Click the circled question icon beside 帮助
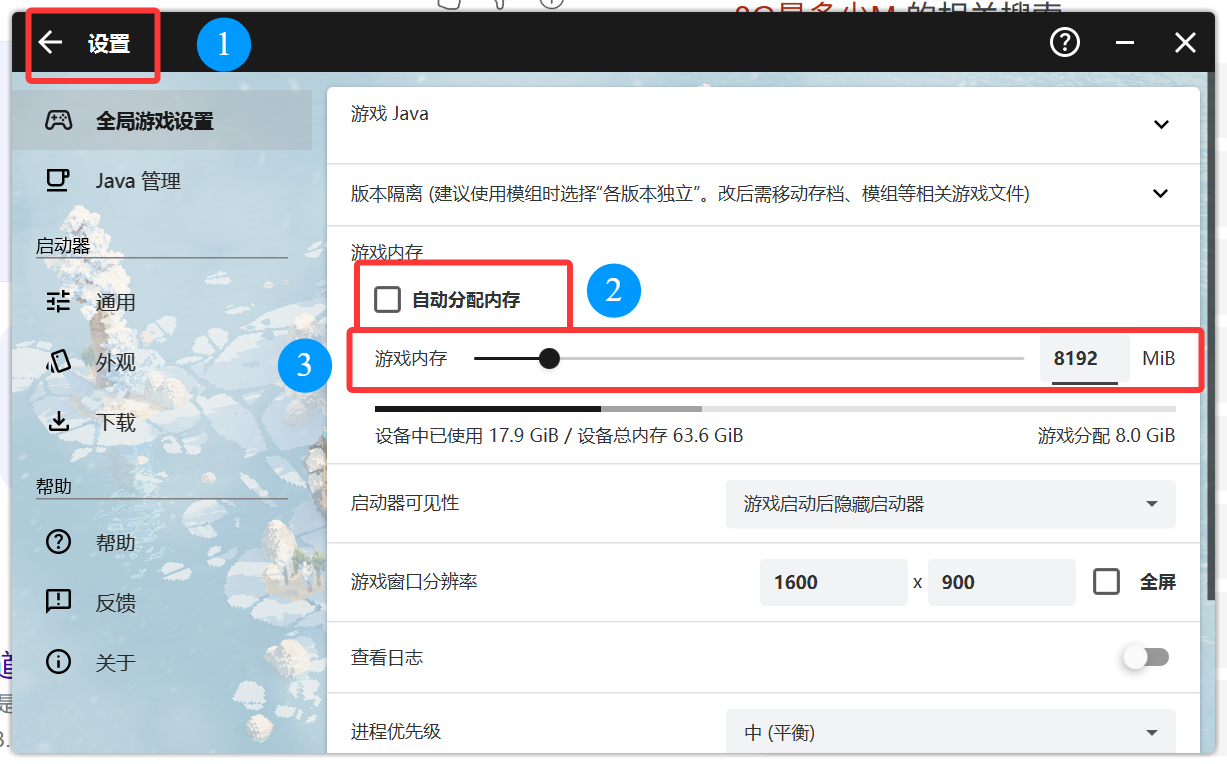The image size is (1227, 764). tap(59, 542)
